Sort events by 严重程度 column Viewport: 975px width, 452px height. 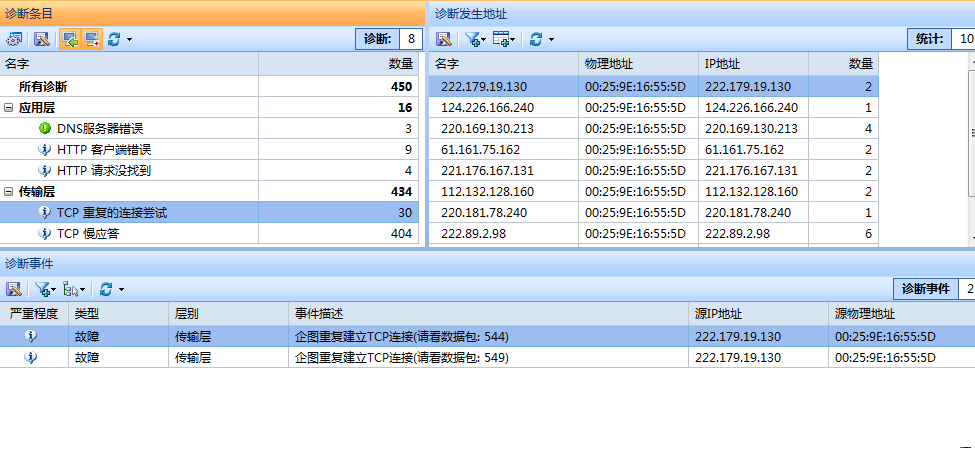coord(34,314)
